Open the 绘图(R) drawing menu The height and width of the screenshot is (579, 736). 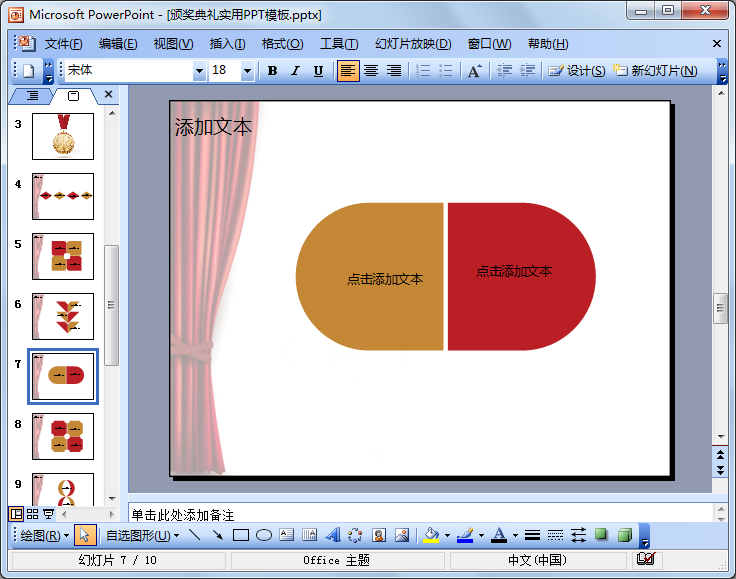tap(45, 535)
